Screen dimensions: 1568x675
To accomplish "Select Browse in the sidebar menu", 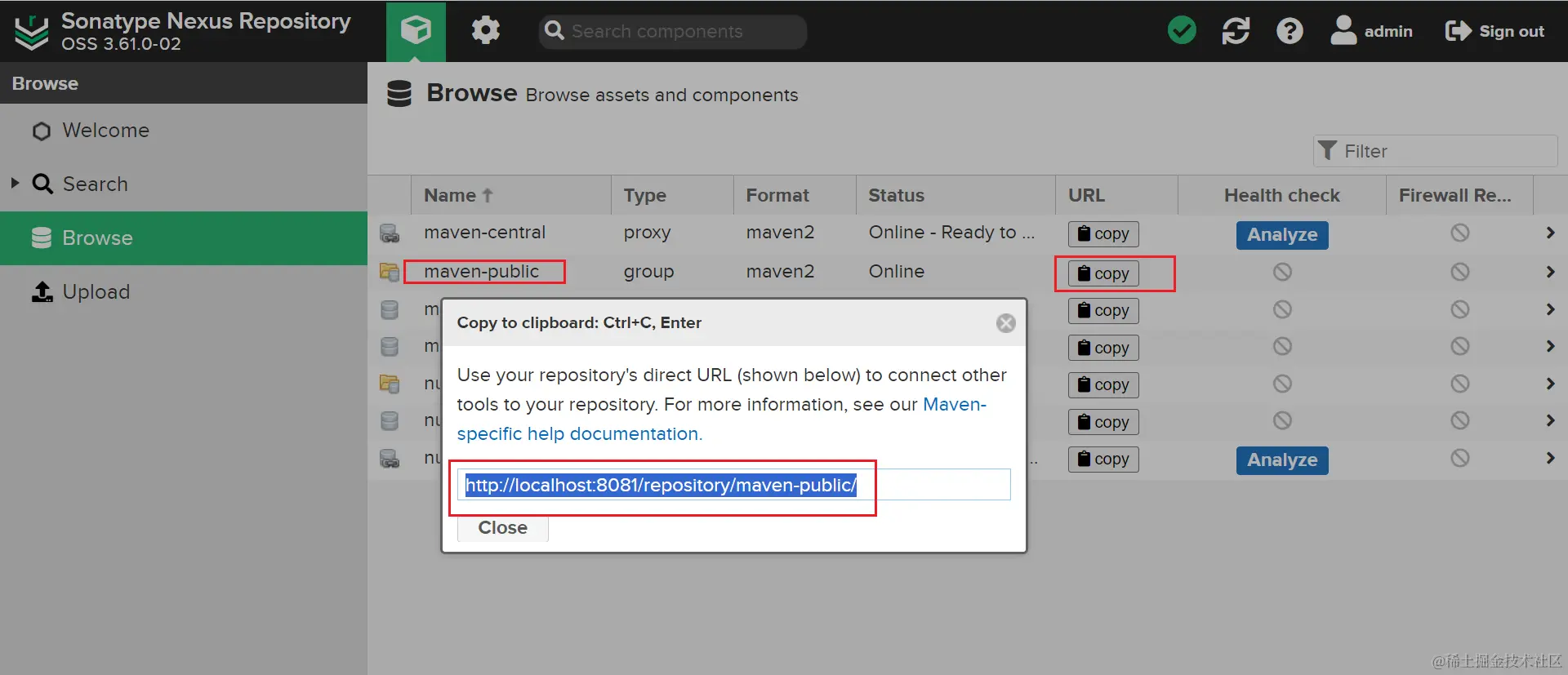I will (x=184, y=238).
